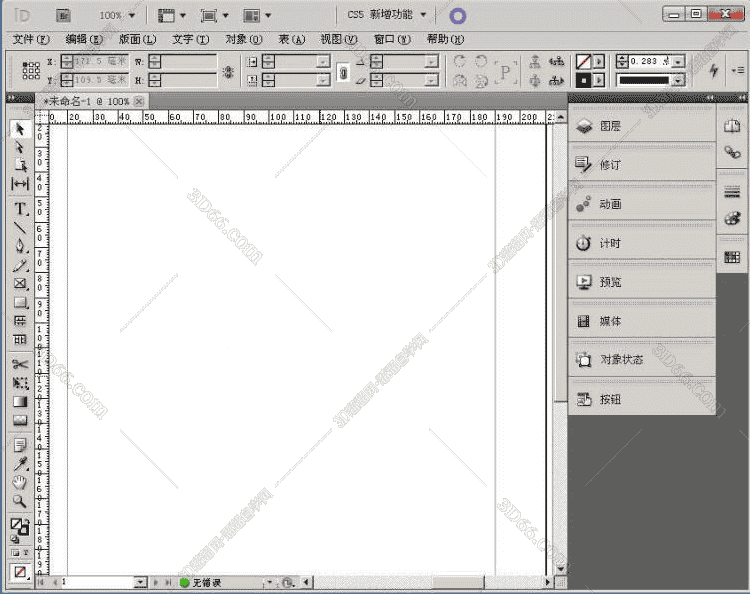
Task: Select the Pen tool
Action: coord(20,246)
